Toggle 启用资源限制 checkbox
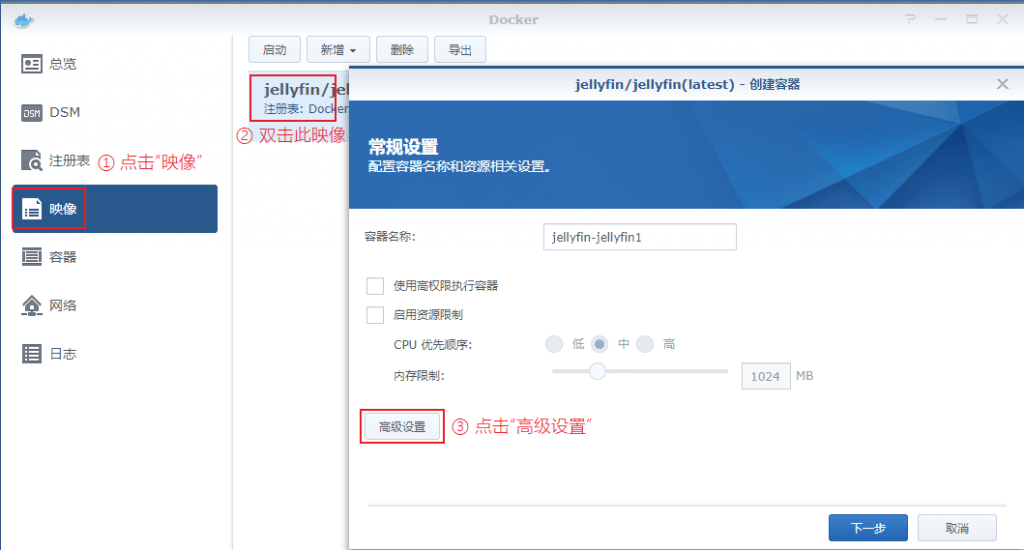 pyautogui.click(x=375, y=315)
